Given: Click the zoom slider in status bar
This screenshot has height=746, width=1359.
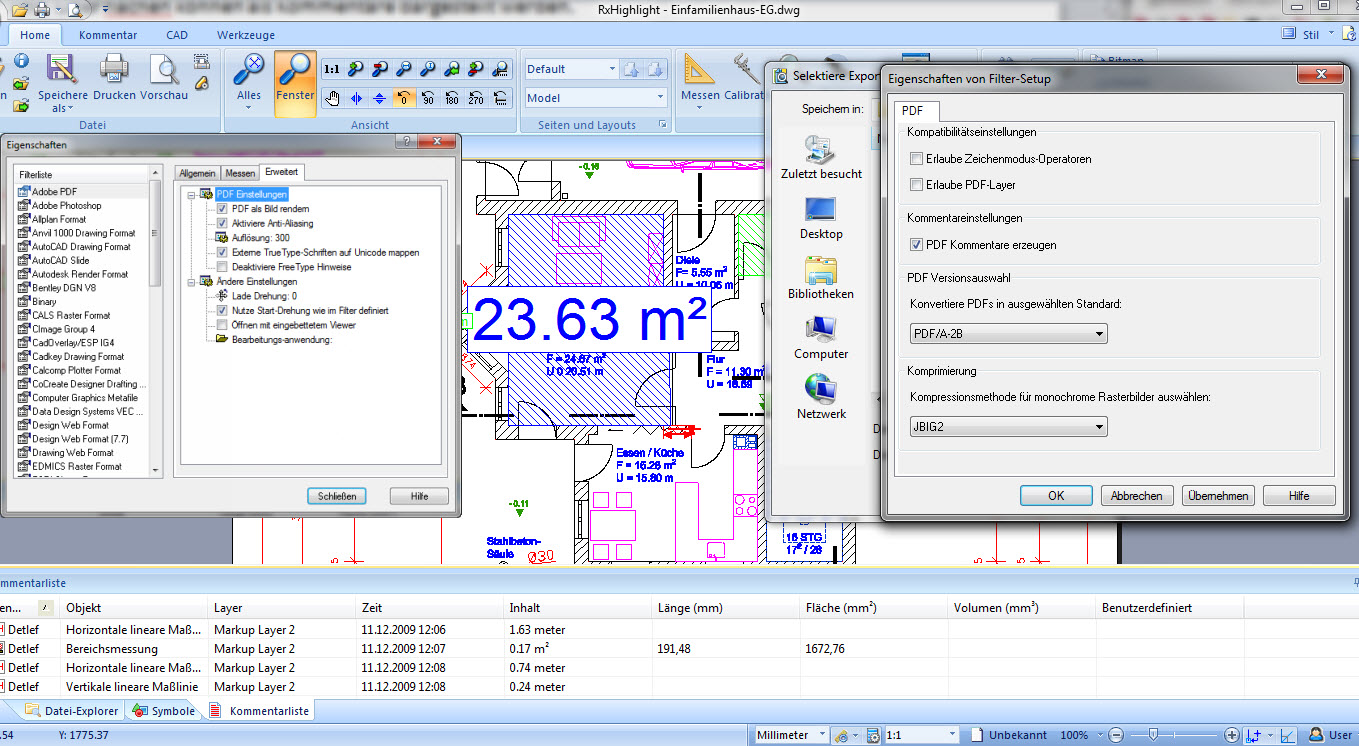Looking at the screenshot, I should pyautogui.click(x=1152, y=735).
